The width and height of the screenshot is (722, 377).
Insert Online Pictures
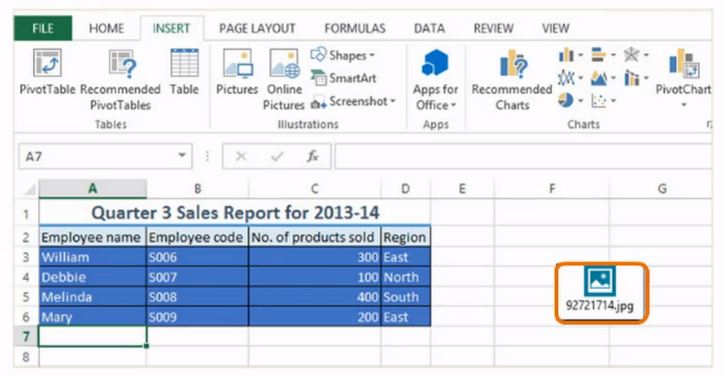tap(284, 80)
